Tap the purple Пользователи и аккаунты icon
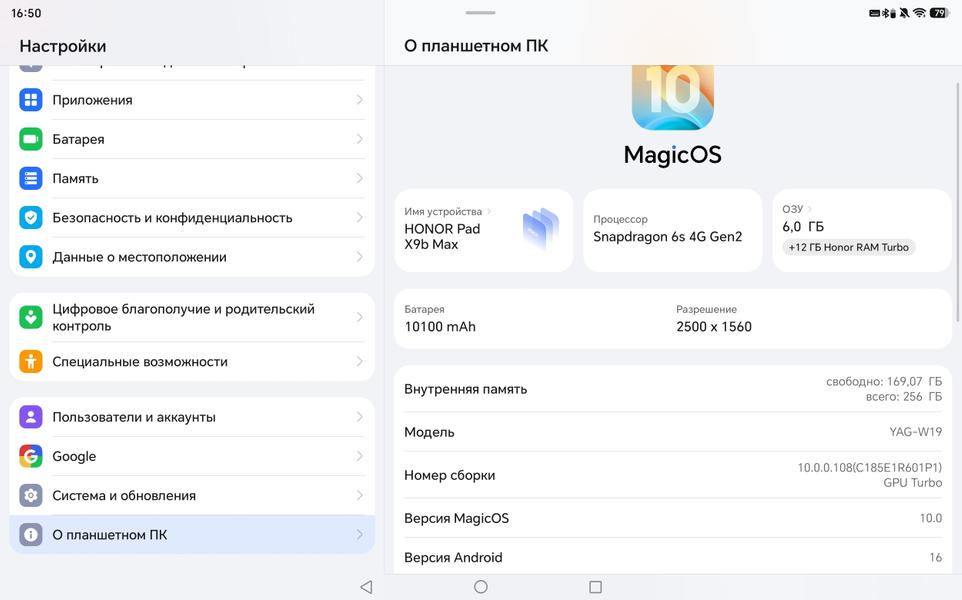962x600 pixels. coord(31,417)
